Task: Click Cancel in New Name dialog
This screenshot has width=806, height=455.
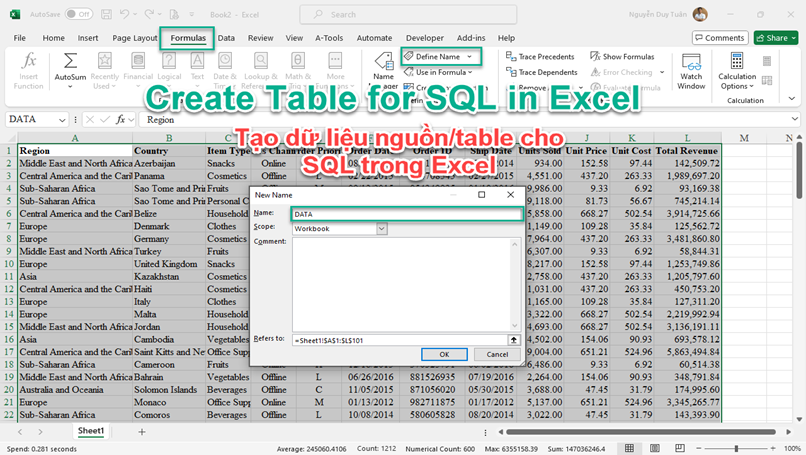Action: point(497,354)
